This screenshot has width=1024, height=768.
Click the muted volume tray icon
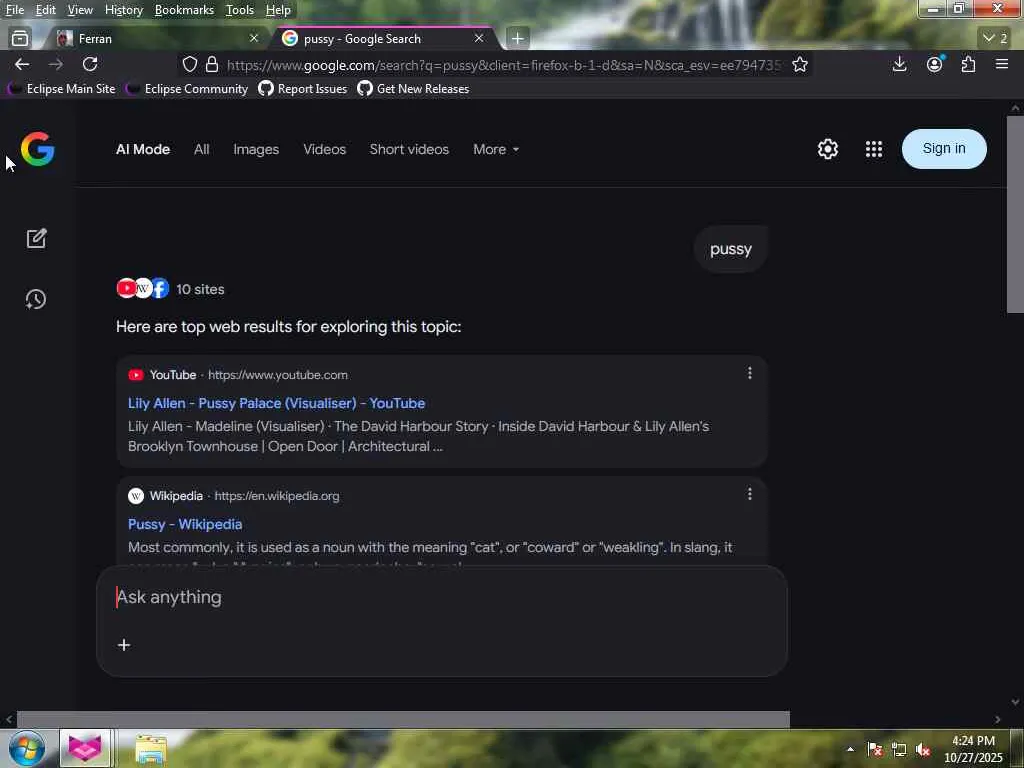(x=923, y=750)
